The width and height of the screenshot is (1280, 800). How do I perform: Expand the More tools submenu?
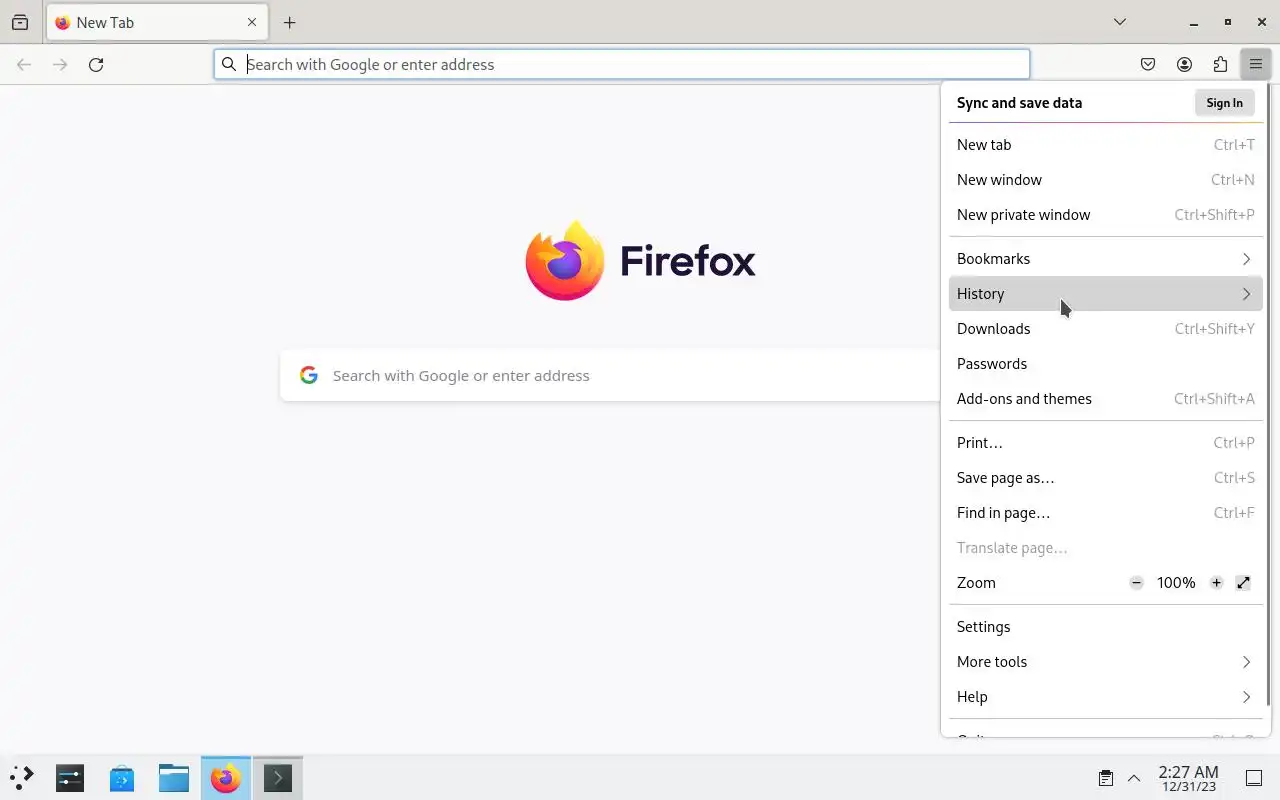(x=1106, y=662)
